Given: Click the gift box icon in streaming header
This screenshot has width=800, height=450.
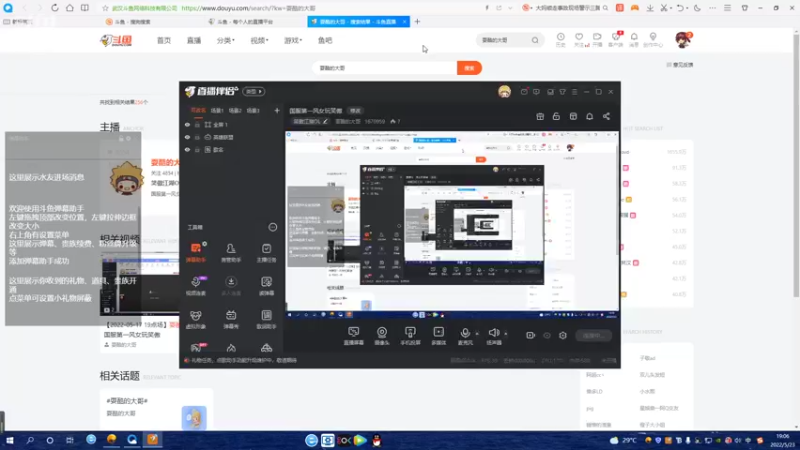Looking at the screenshot, I should point(540,116).
